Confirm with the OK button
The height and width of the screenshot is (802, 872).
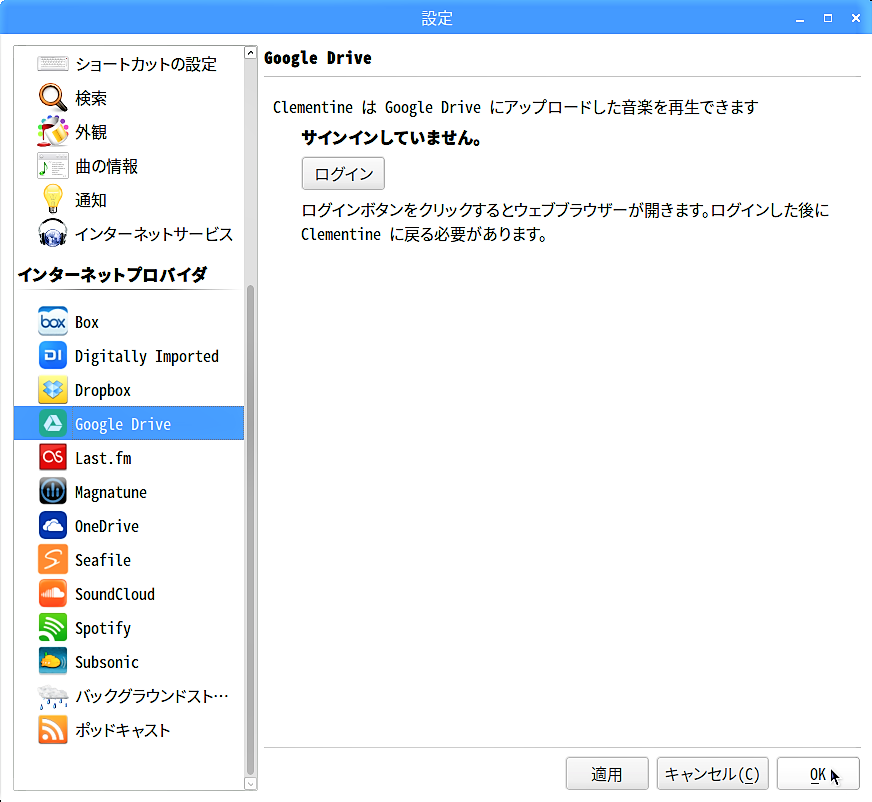[818, 774]
